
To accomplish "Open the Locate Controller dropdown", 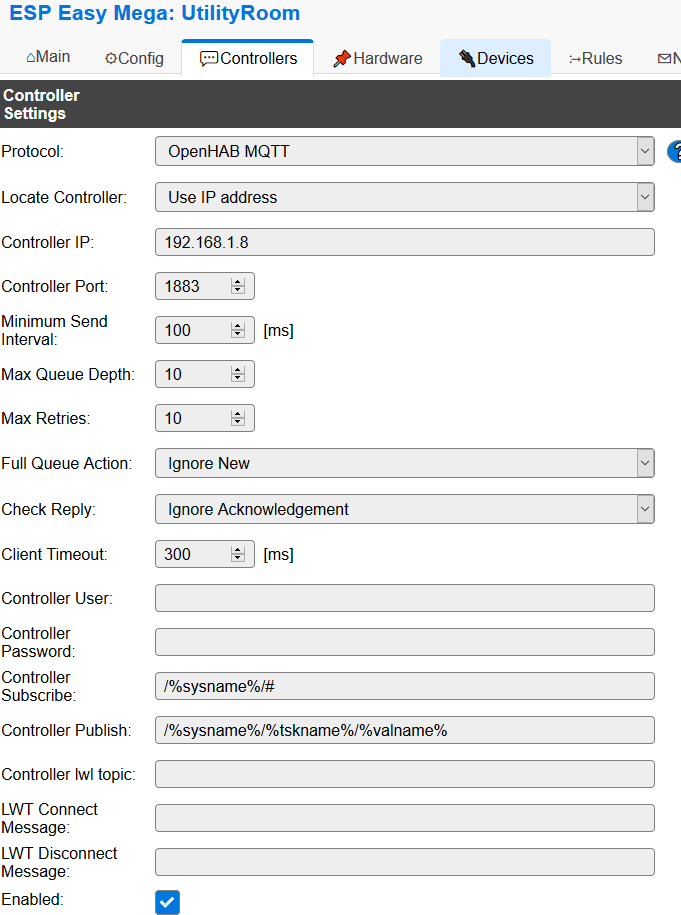I will point(404,197).
